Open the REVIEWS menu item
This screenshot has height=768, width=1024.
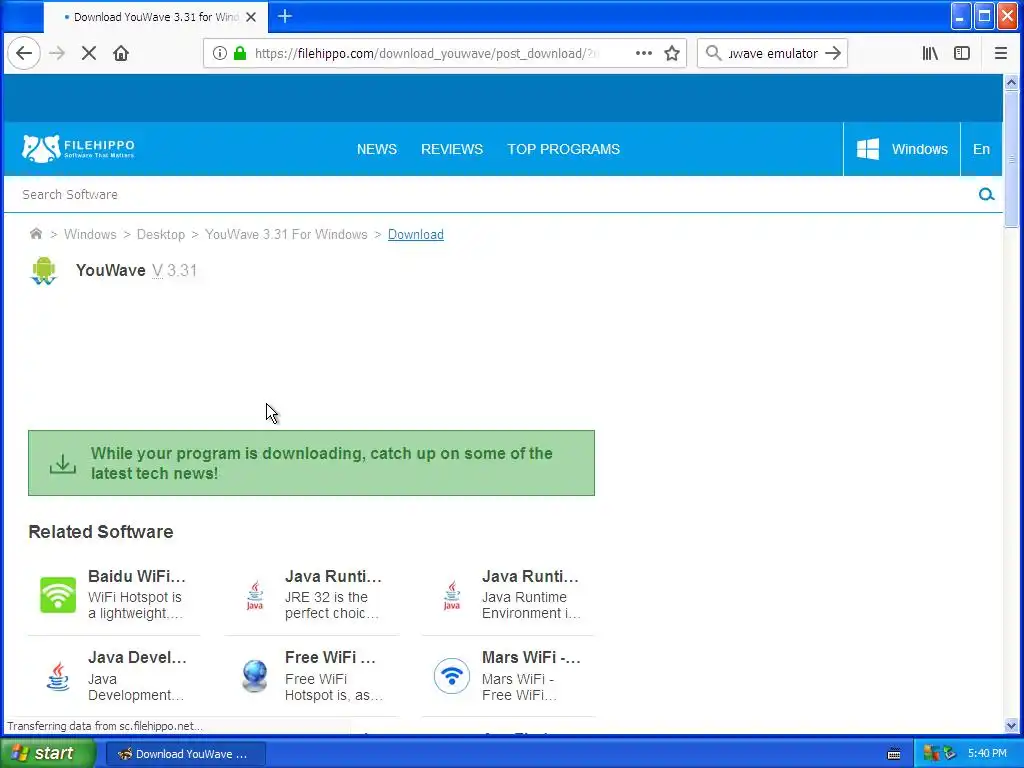452,149
